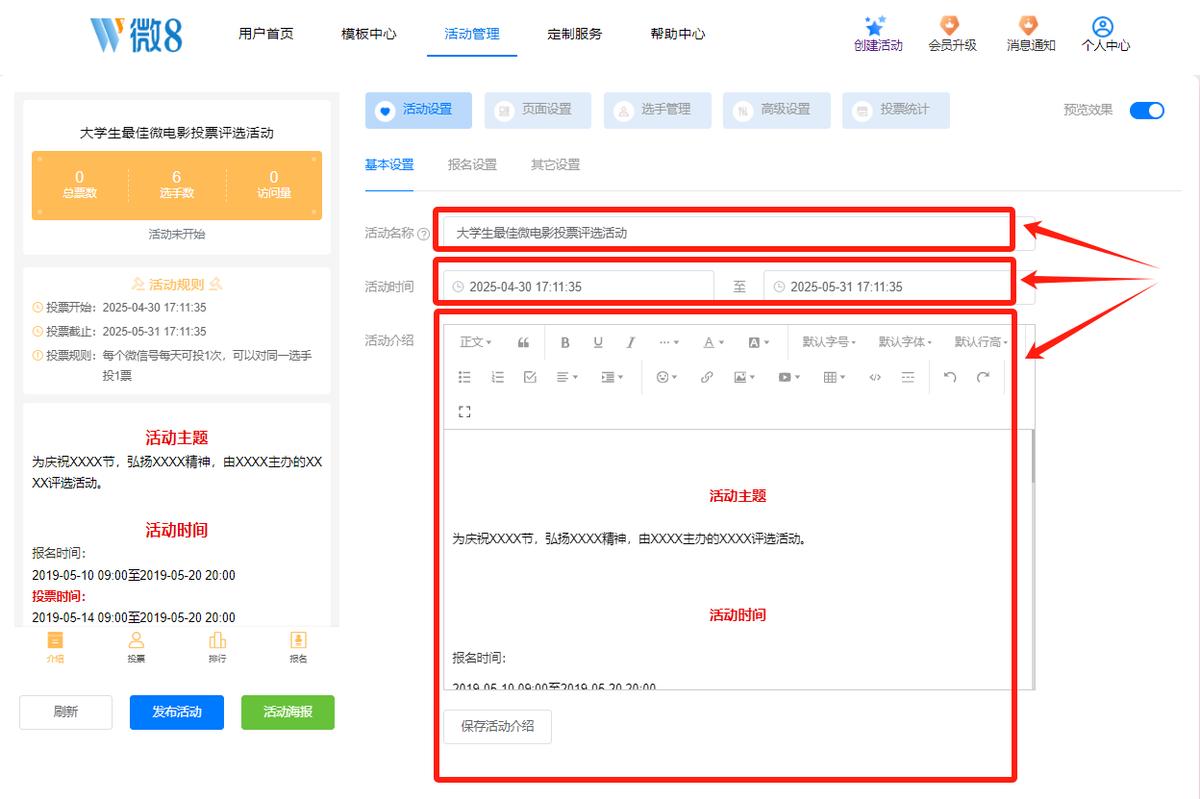
Task: Click the start date field 2025-04-30
Action: point(579,287)
